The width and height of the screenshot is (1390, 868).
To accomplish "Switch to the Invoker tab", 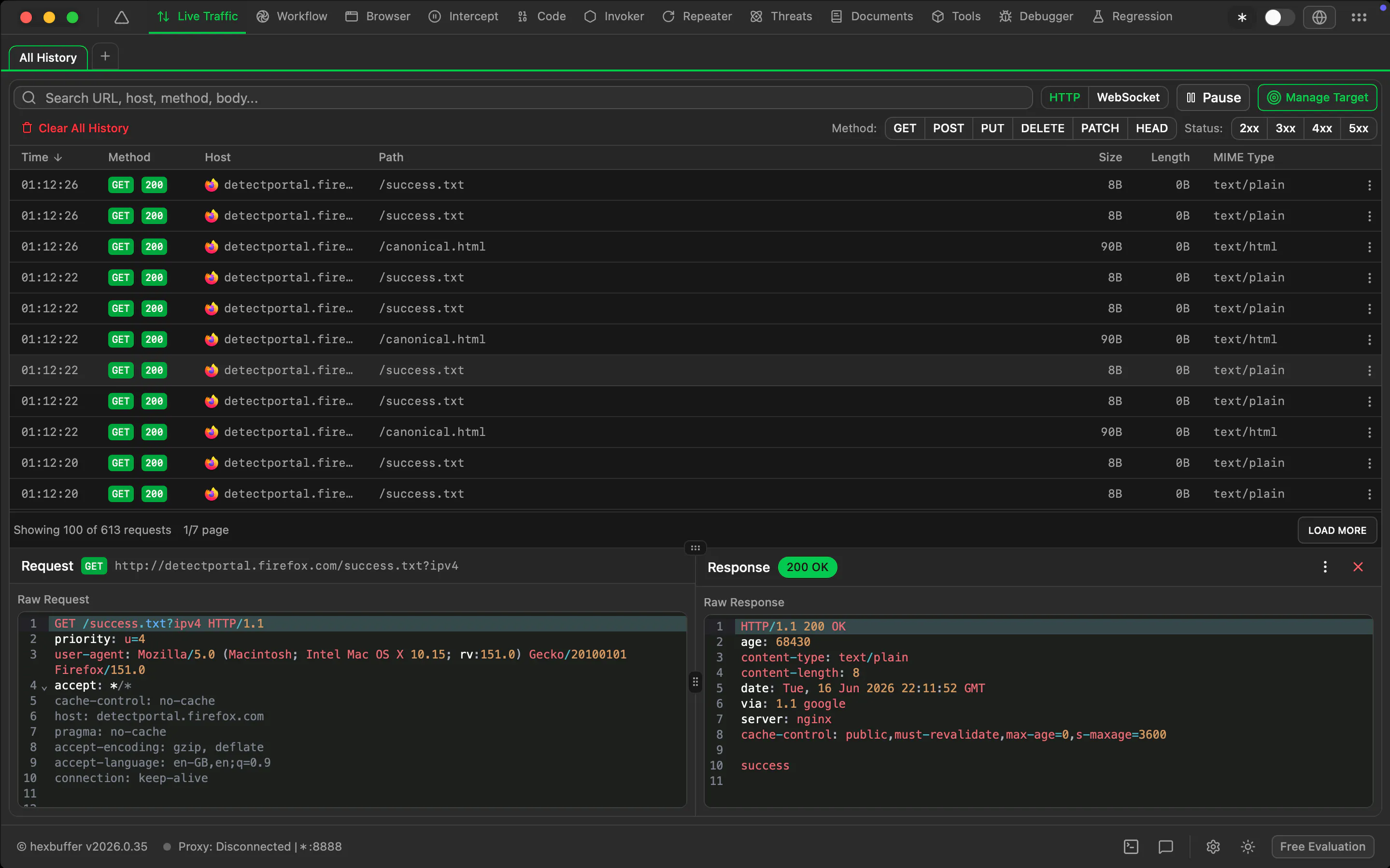I will click(x=614, y=16).
